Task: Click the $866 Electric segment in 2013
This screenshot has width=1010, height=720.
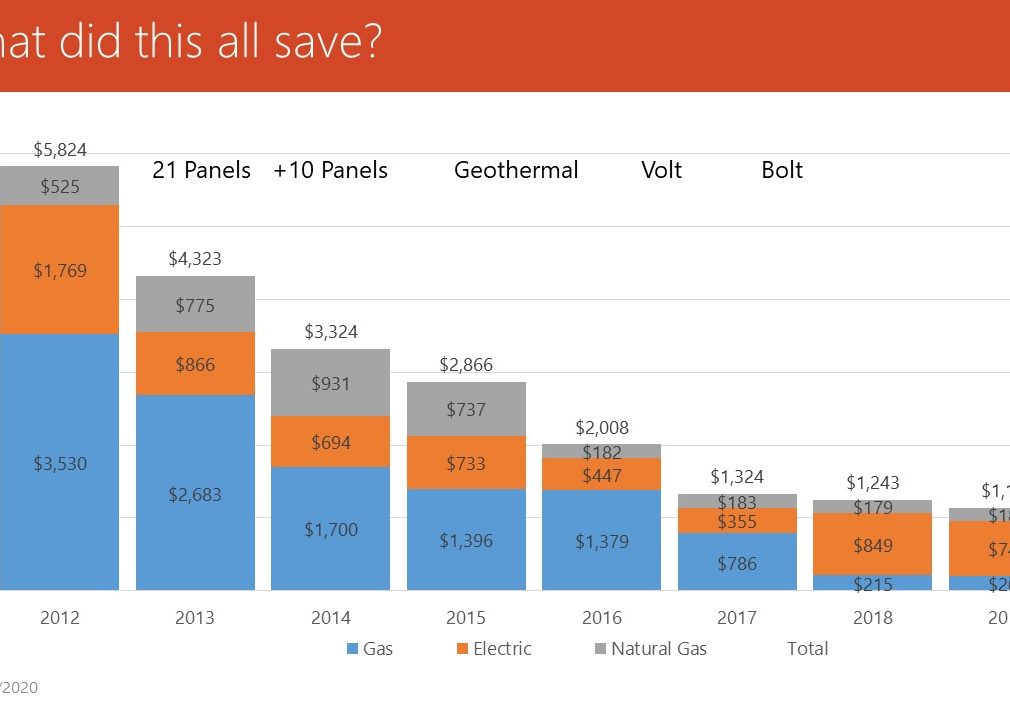Action: 195,364
